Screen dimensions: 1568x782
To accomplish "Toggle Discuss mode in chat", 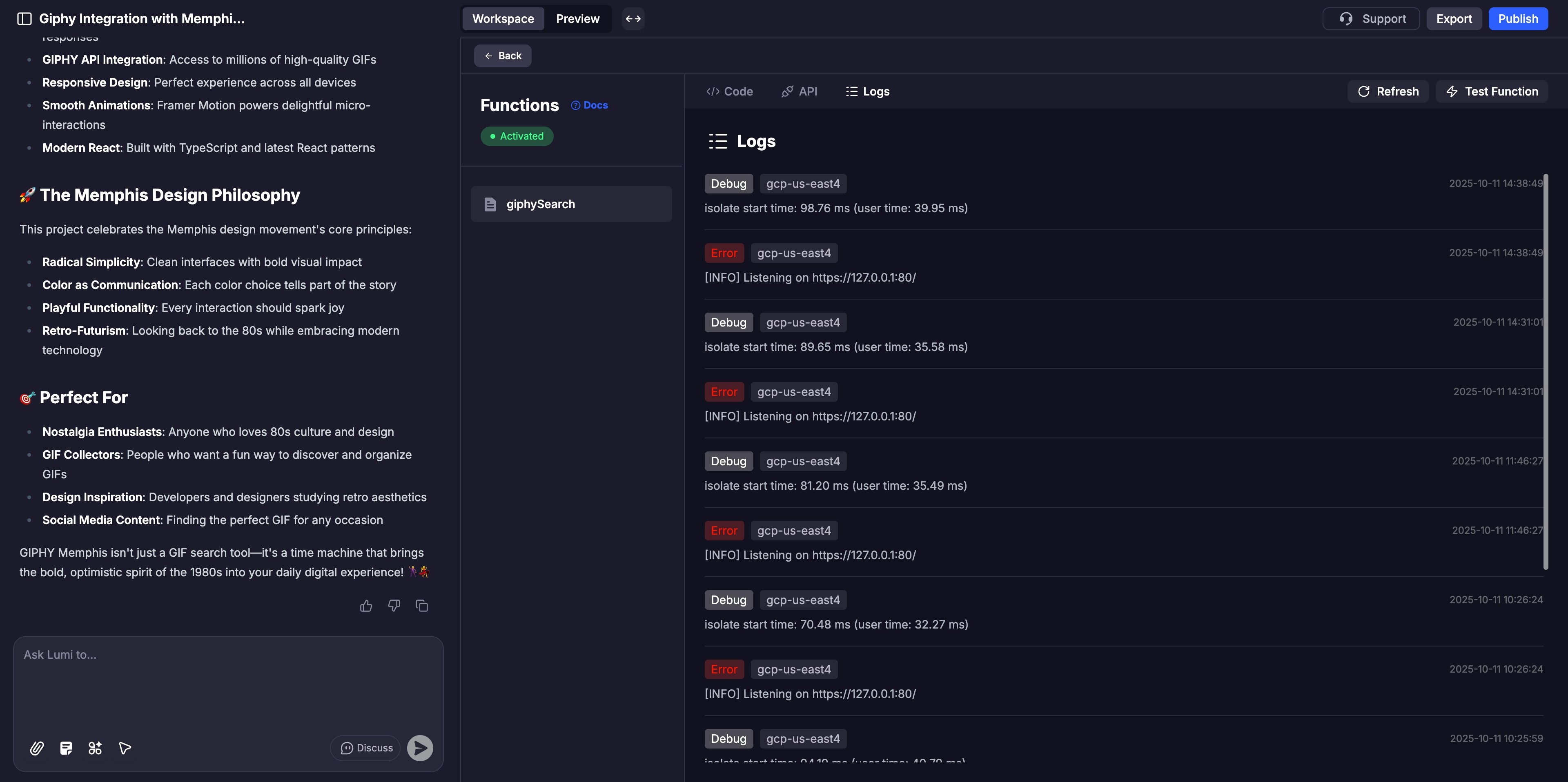I will coord(366,748).
